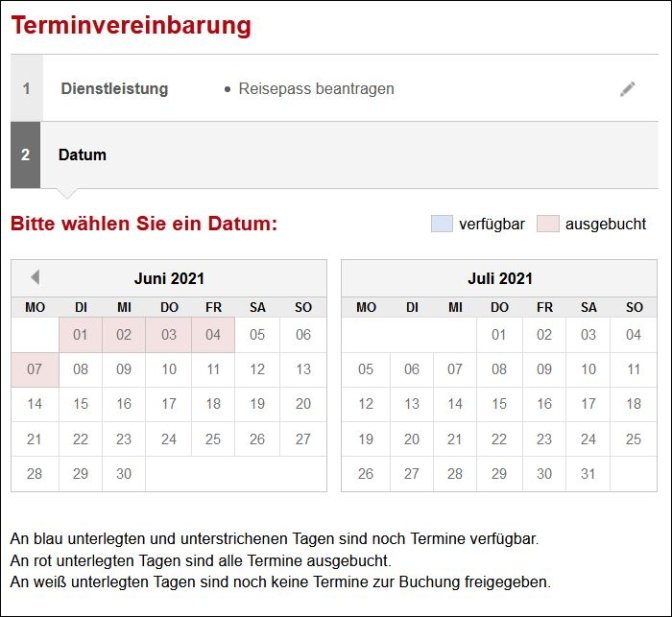672x617 pixels.
Task: Select day 15 in Juni 2021
Action: pos(81,404)
